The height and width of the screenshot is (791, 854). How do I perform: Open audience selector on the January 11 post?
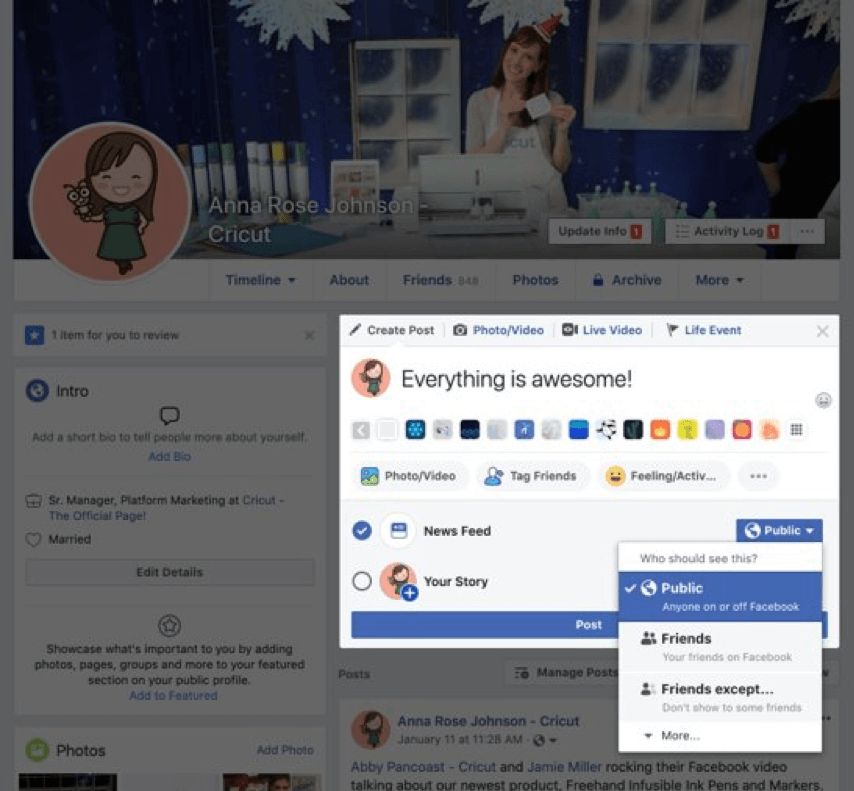point(545,740)
